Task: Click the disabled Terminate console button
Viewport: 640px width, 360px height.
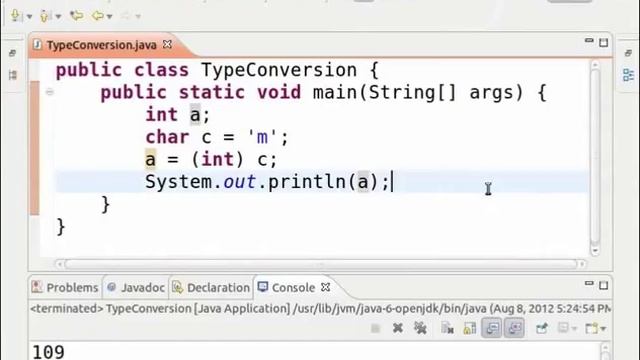Action: click(376, 328)
